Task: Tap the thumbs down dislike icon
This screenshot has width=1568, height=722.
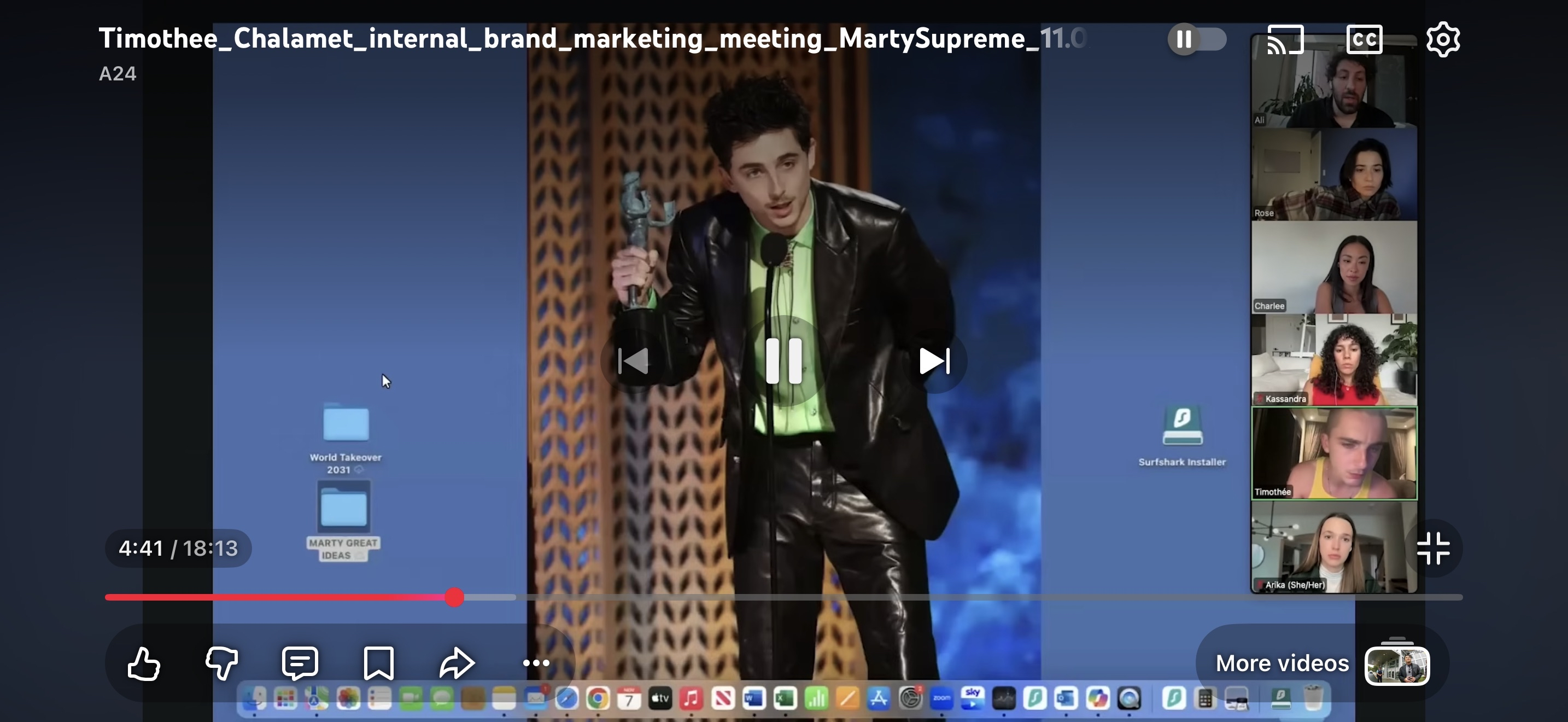Action: (x=221, y=663)
